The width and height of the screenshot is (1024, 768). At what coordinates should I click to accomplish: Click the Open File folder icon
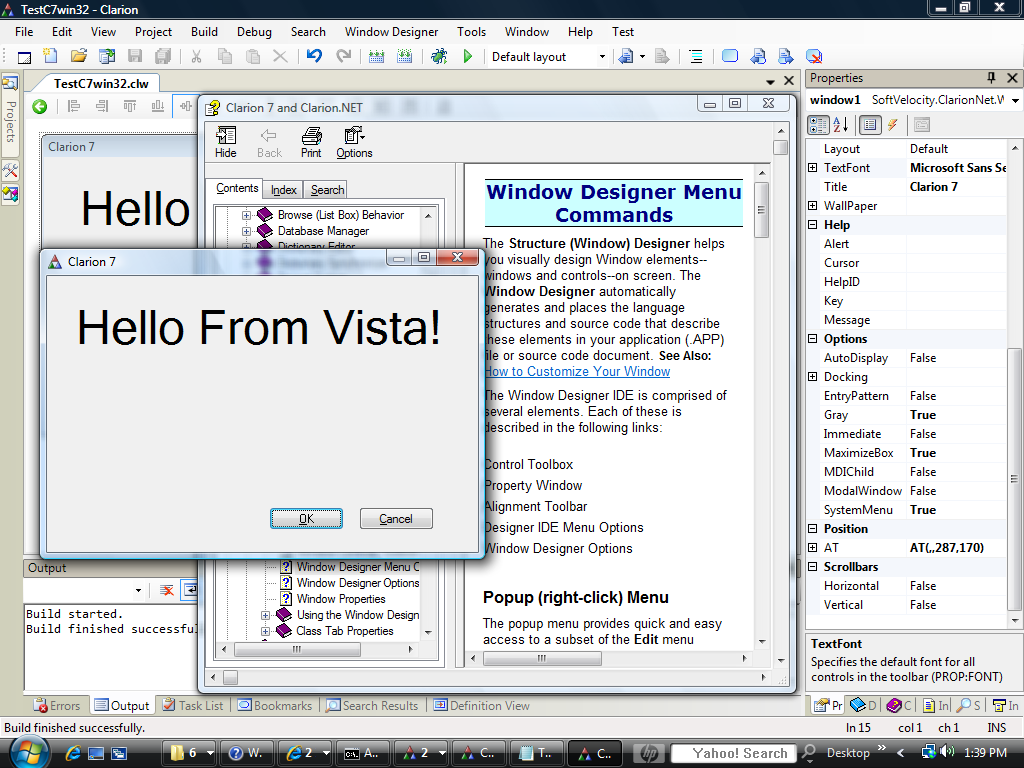pos(79,57)
